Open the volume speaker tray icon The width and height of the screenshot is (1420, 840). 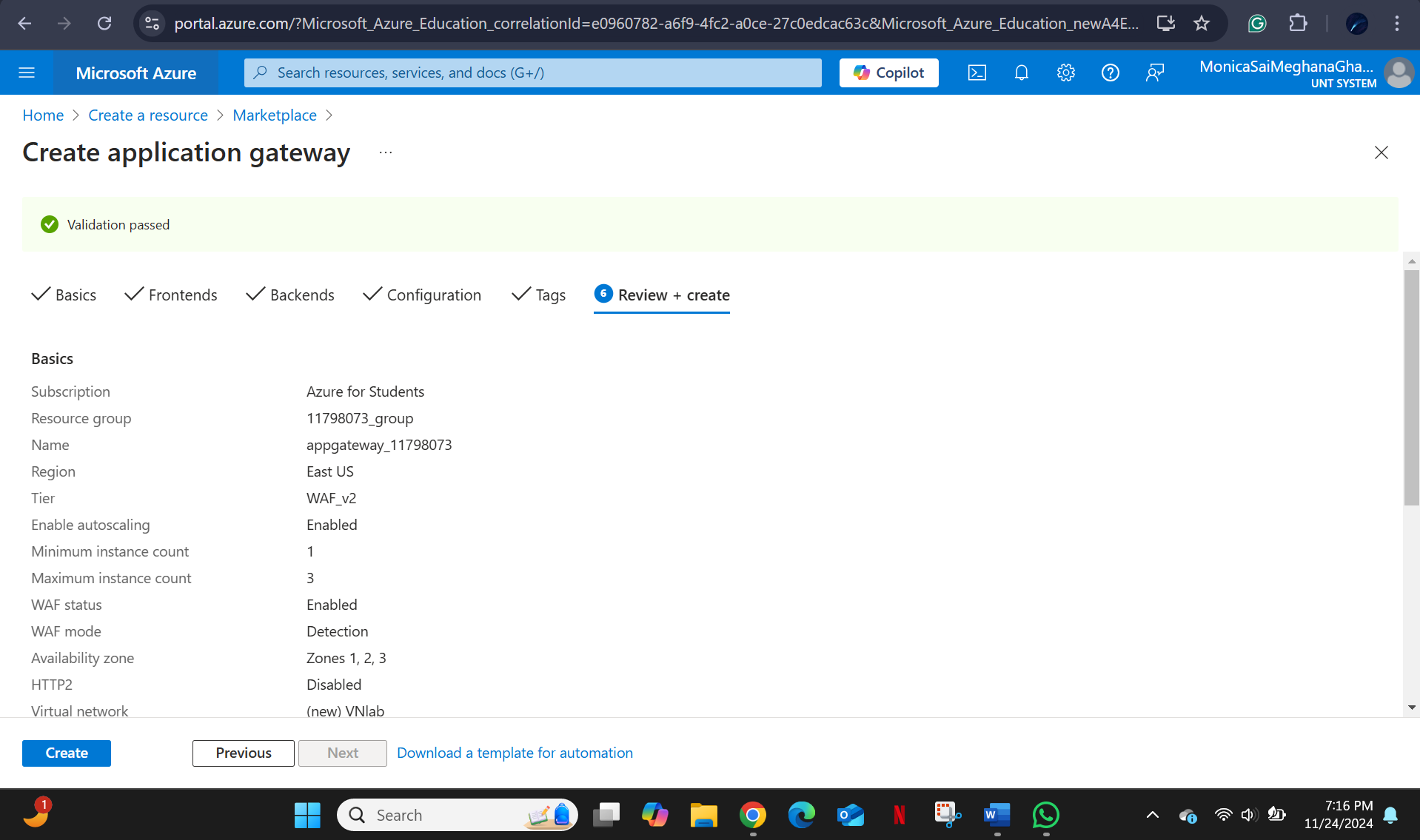click(x=1249, y=816)
